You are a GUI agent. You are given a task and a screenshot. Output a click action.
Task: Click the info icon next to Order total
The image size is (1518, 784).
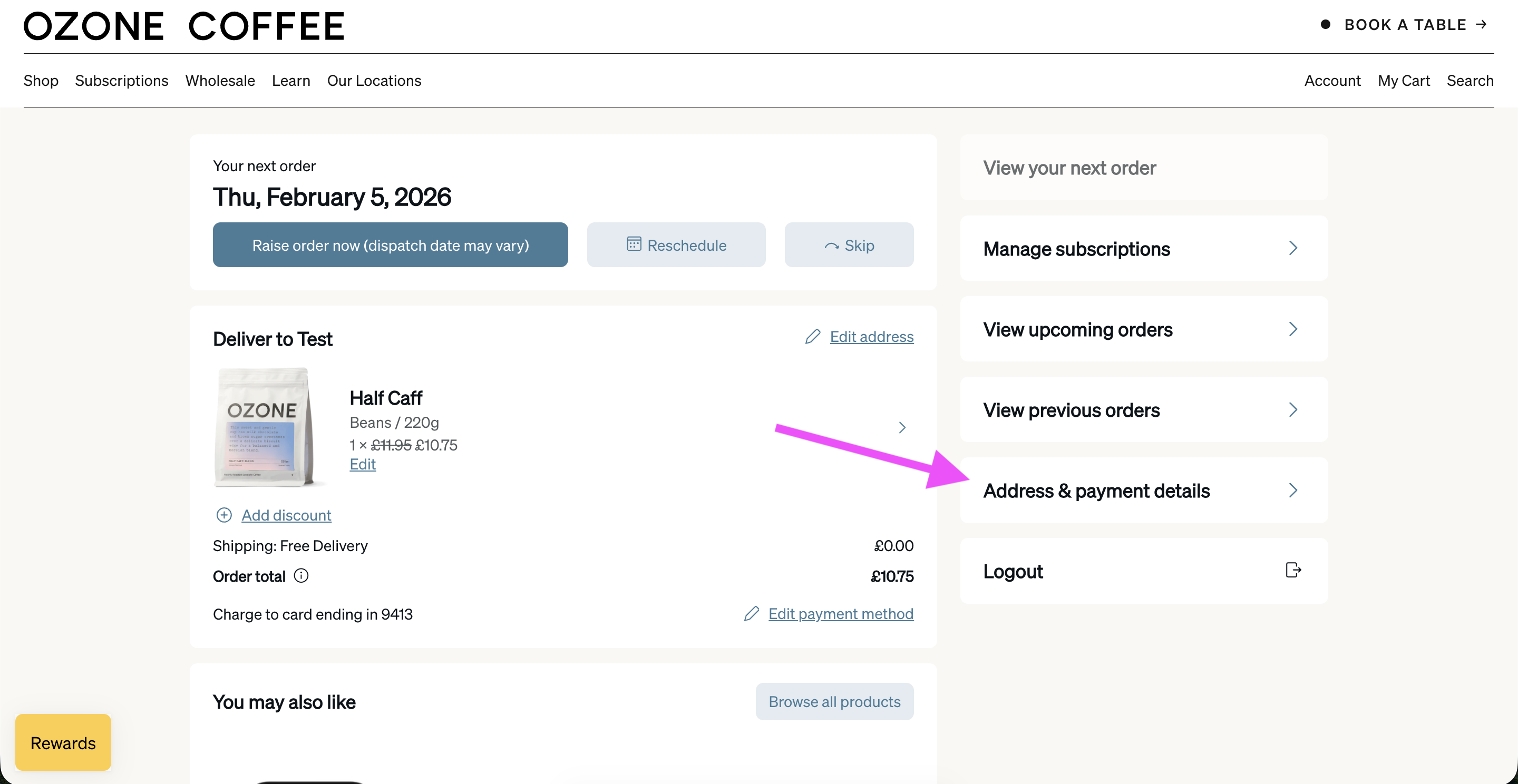301,575
